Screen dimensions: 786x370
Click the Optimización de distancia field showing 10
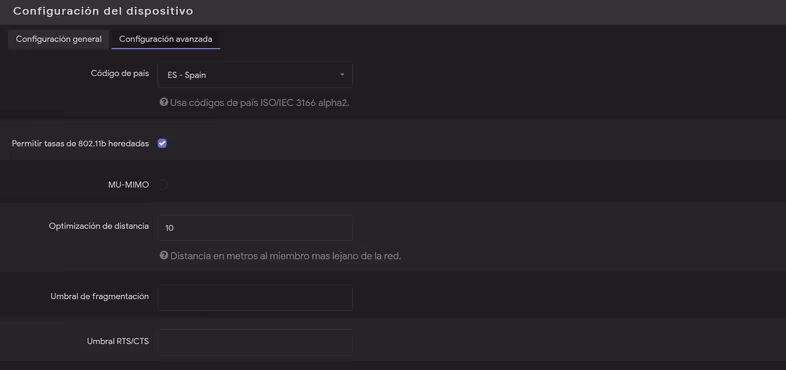tap(255, 228)
